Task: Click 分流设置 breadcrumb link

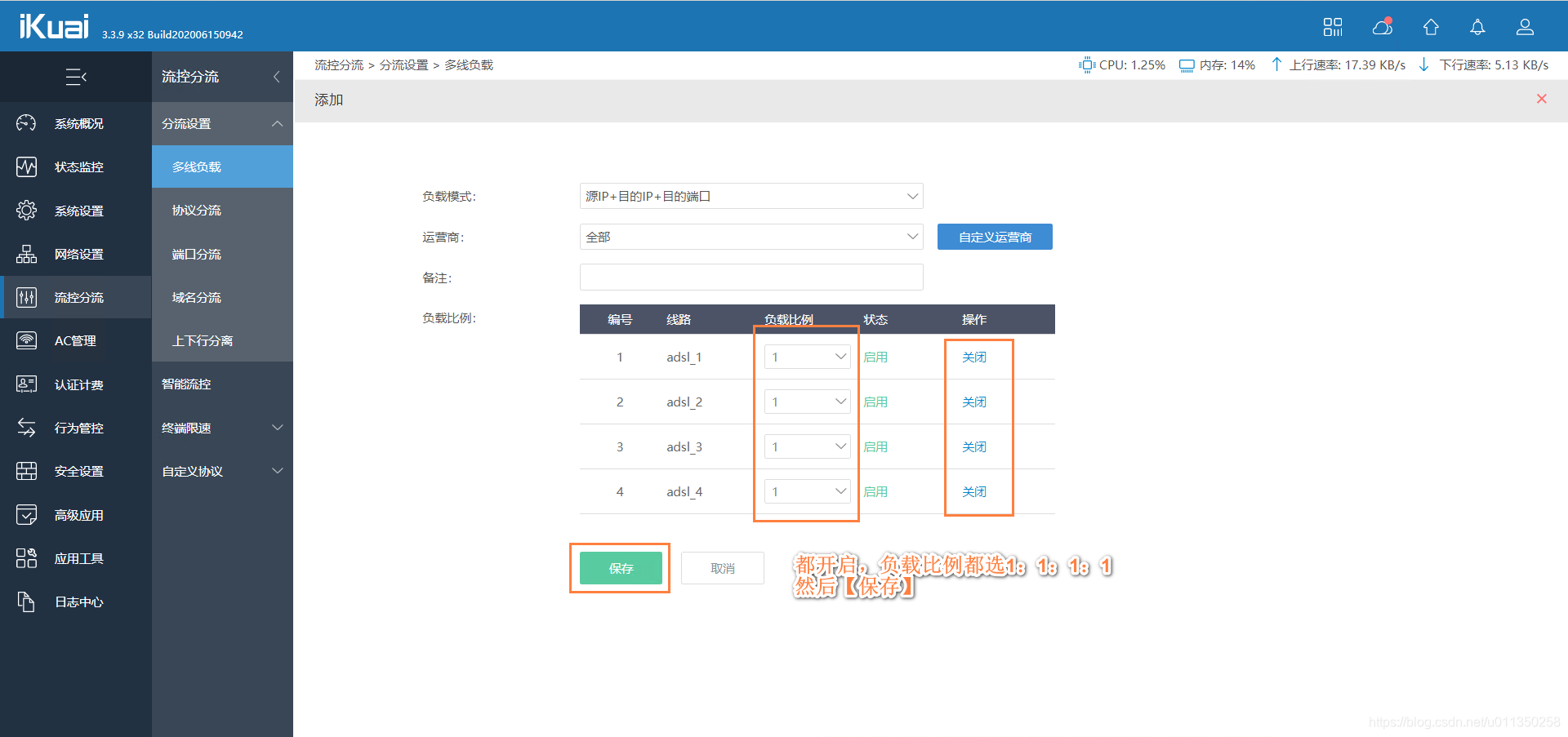Action: point(403,65)
